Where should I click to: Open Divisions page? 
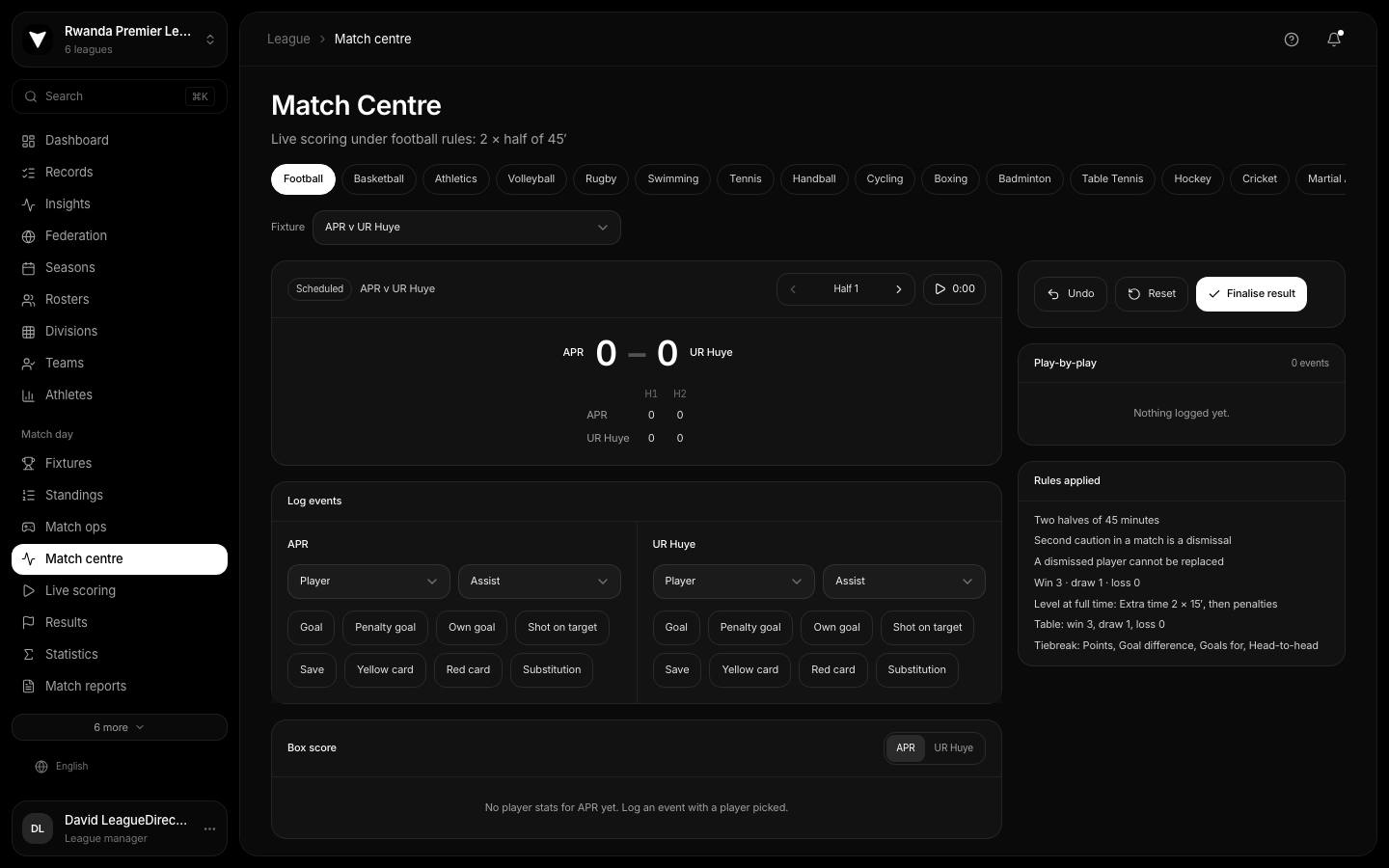point(120,332)
